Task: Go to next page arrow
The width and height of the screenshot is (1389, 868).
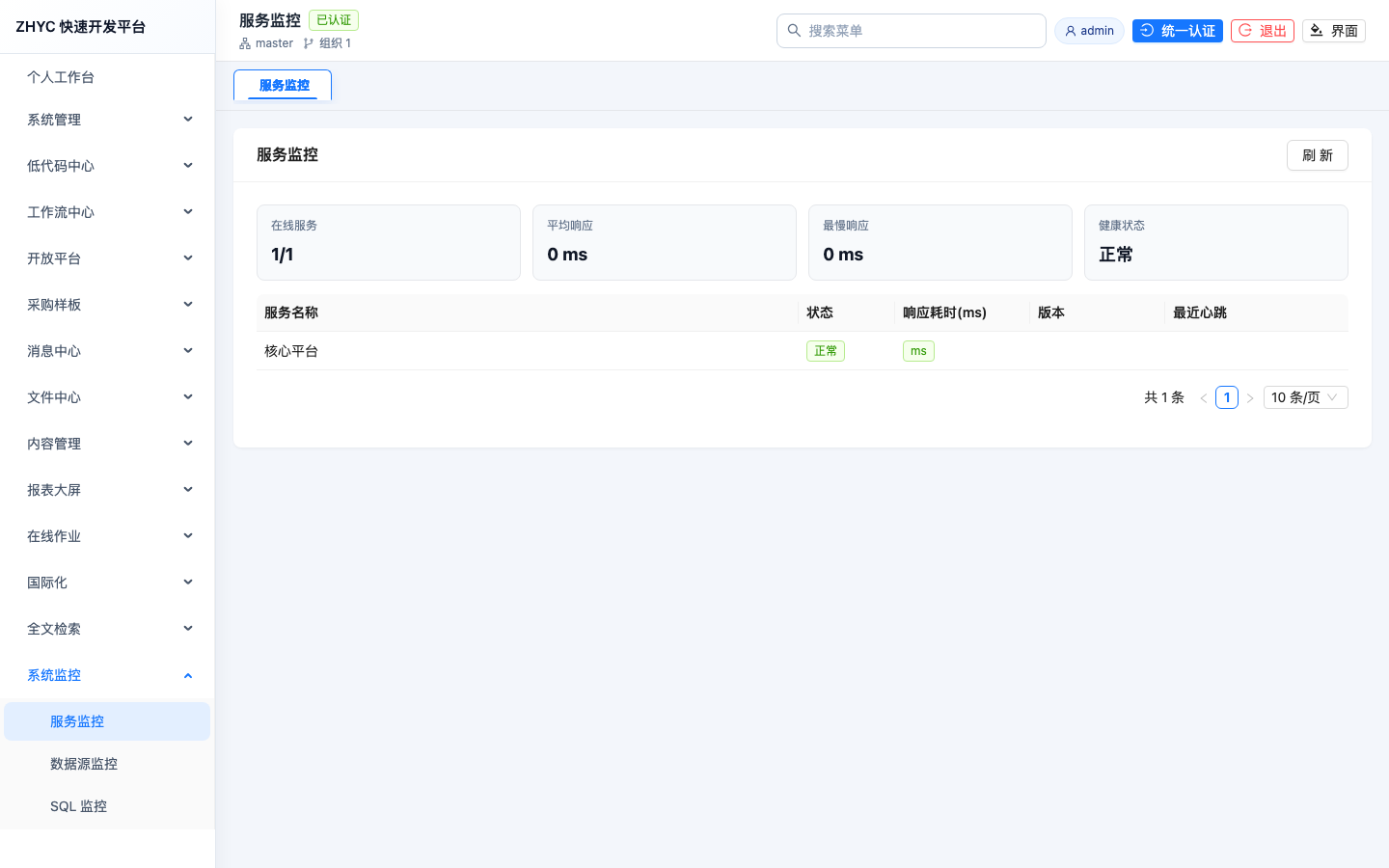Action: (x=1250, y=397)
